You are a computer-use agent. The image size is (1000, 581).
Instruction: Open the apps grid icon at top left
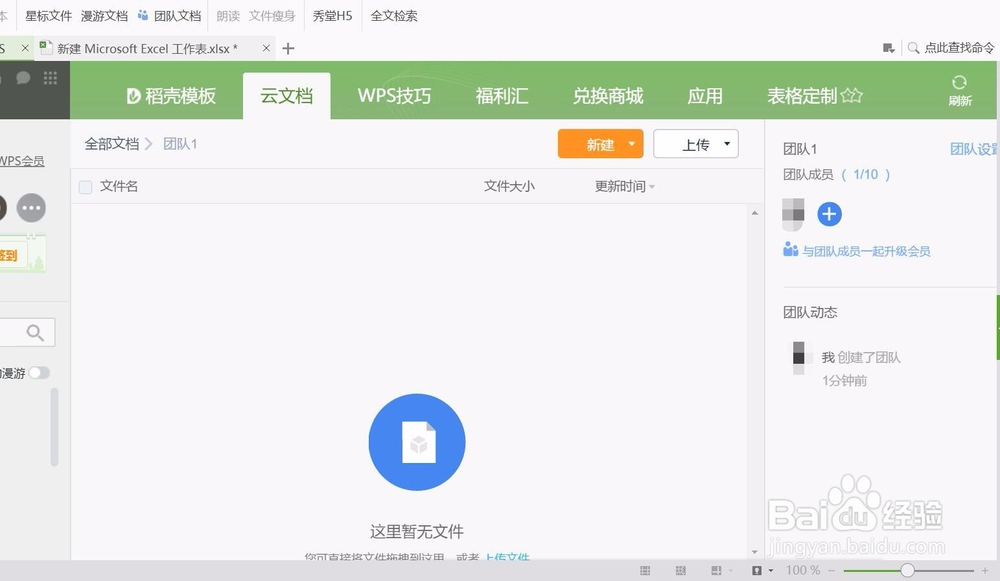pos(50,77)
